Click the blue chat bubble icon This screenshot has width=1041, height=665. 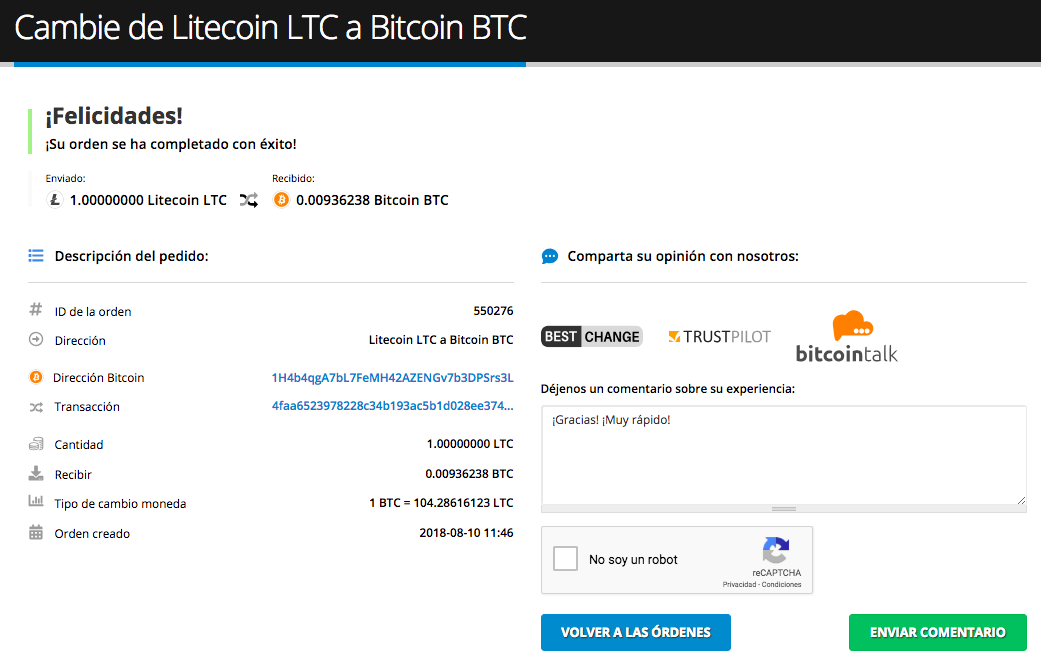point(550,256)
